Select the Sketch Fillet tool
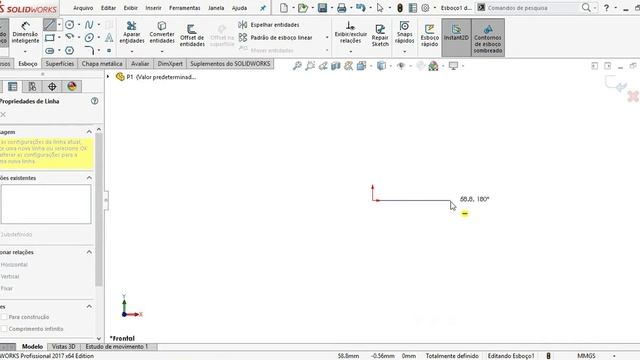640x360 pixels. (89, 51)
